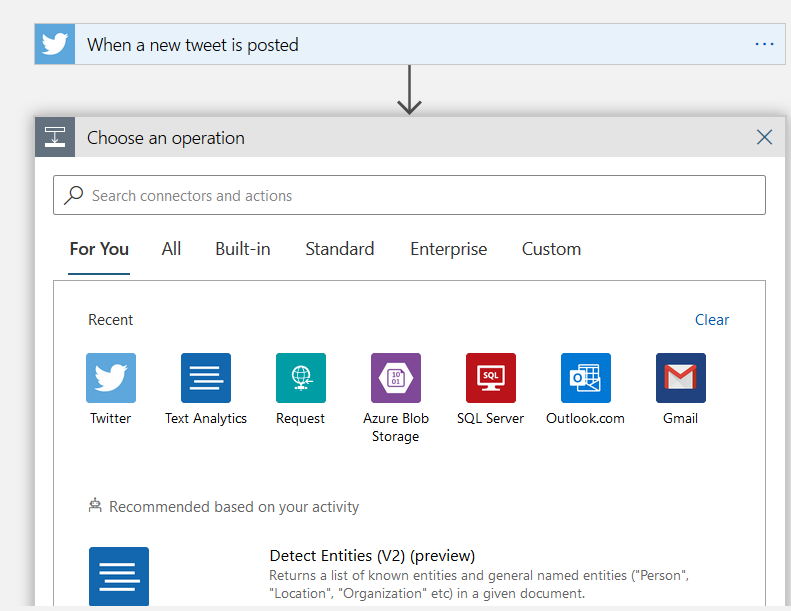This screenshot has height=611, width=791.
Task: Open the Azure Blob Storage connector
Action: click(x=396, y=378)
